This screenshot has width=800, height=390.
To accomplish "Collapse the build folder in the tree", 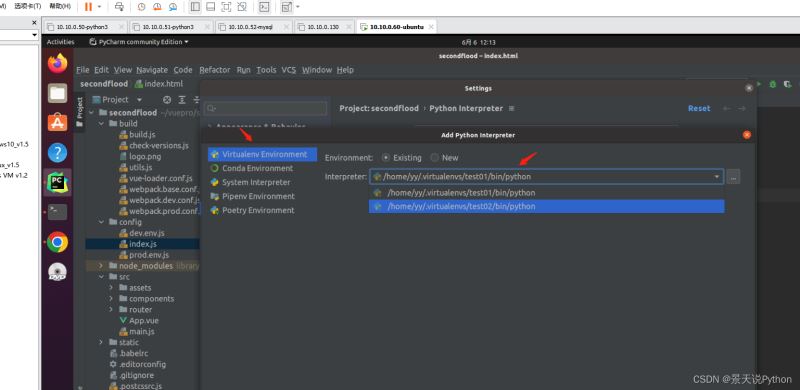I will click(x=101, y=124).
